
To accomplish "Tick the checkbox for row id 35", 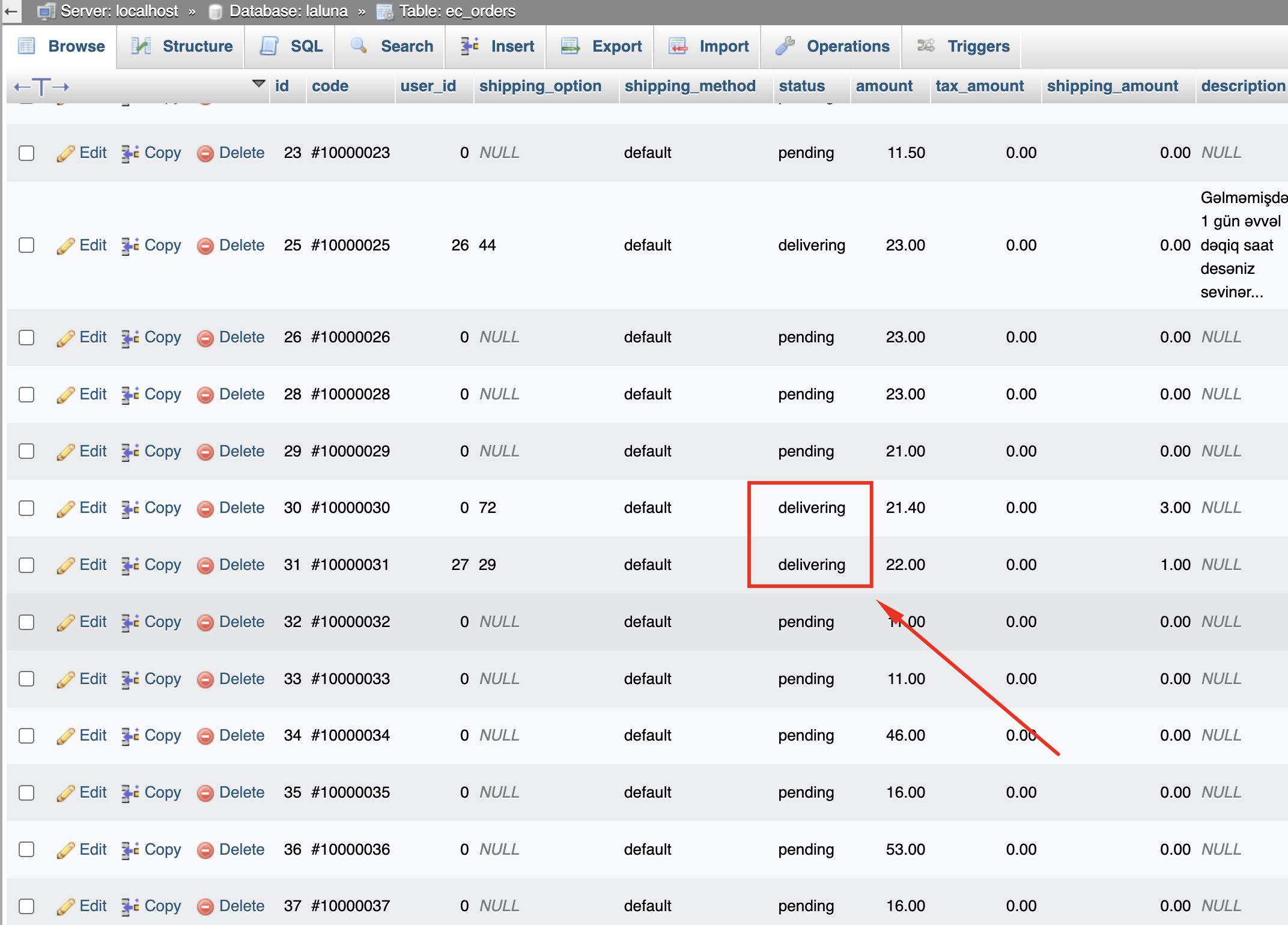I will pos(26,793).
